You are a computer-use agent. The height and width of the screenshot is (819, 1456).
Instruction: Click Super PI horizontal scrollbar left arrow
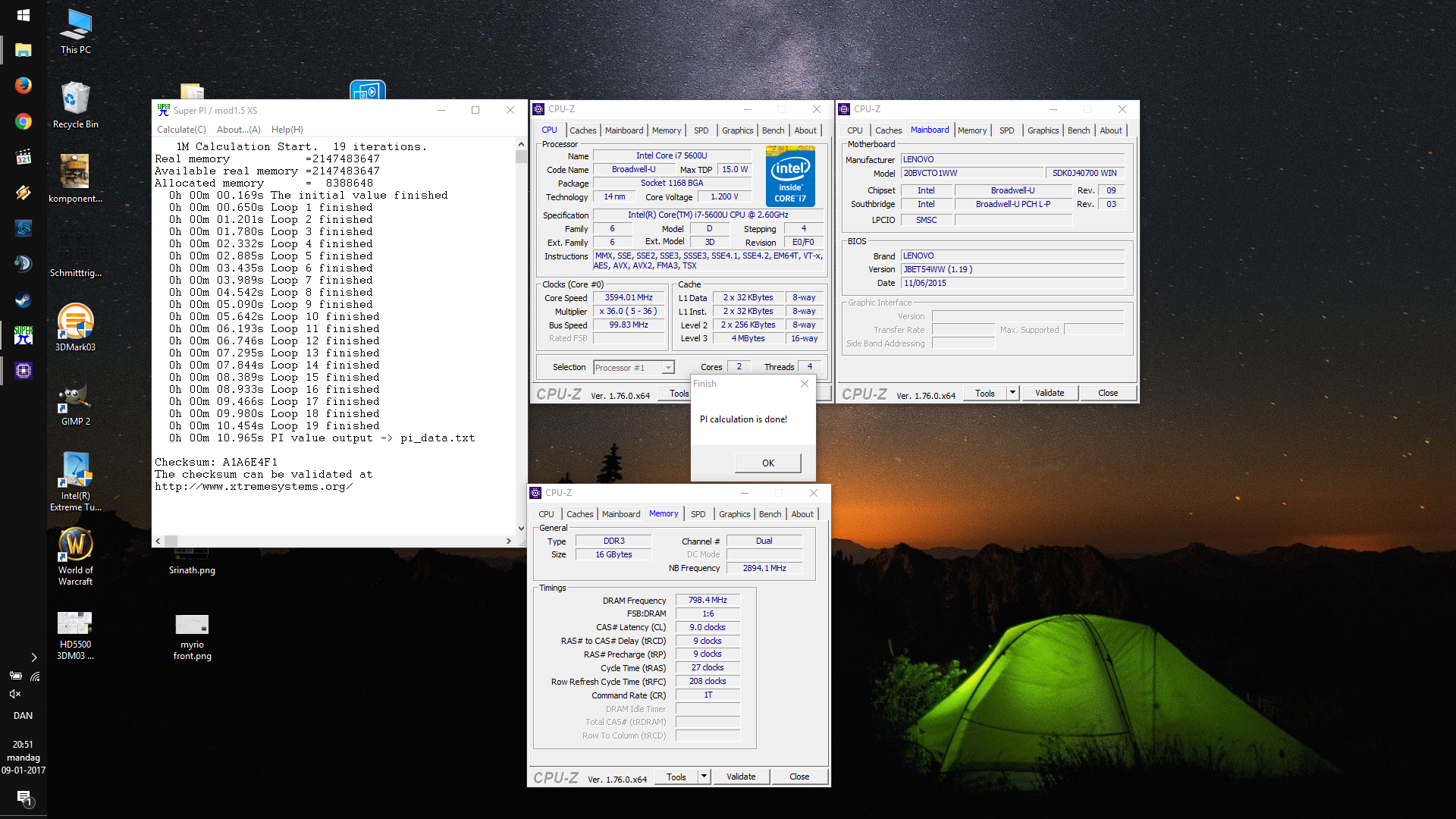coord(158,541)
